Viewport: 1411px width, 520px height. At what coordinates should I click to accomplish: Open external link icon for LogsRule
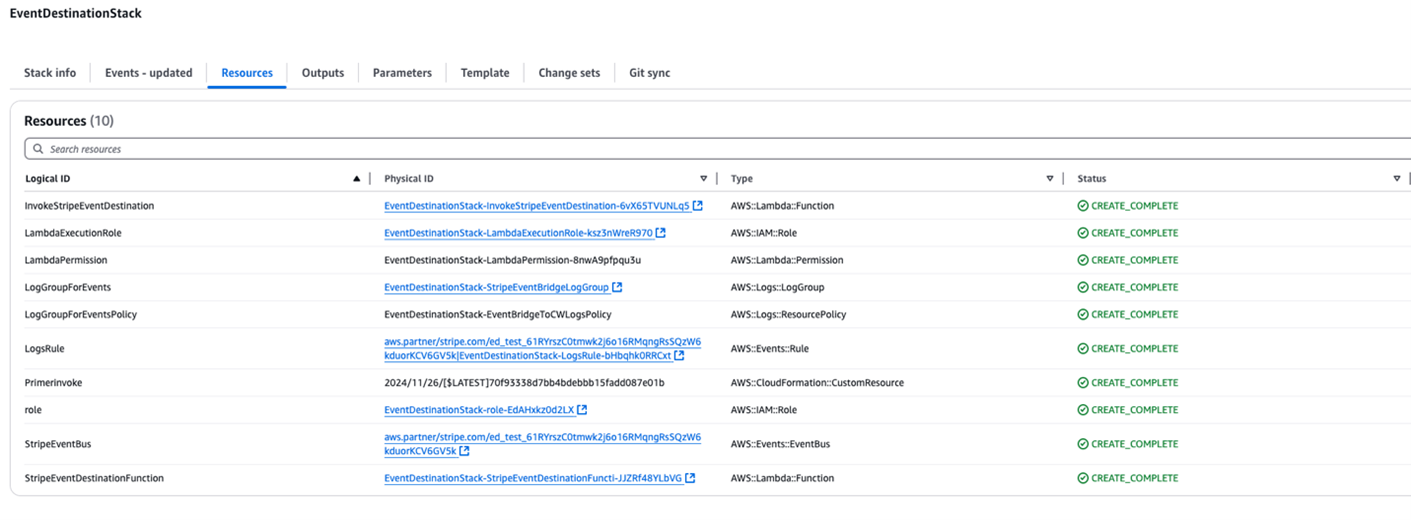[x=679, y=355]
